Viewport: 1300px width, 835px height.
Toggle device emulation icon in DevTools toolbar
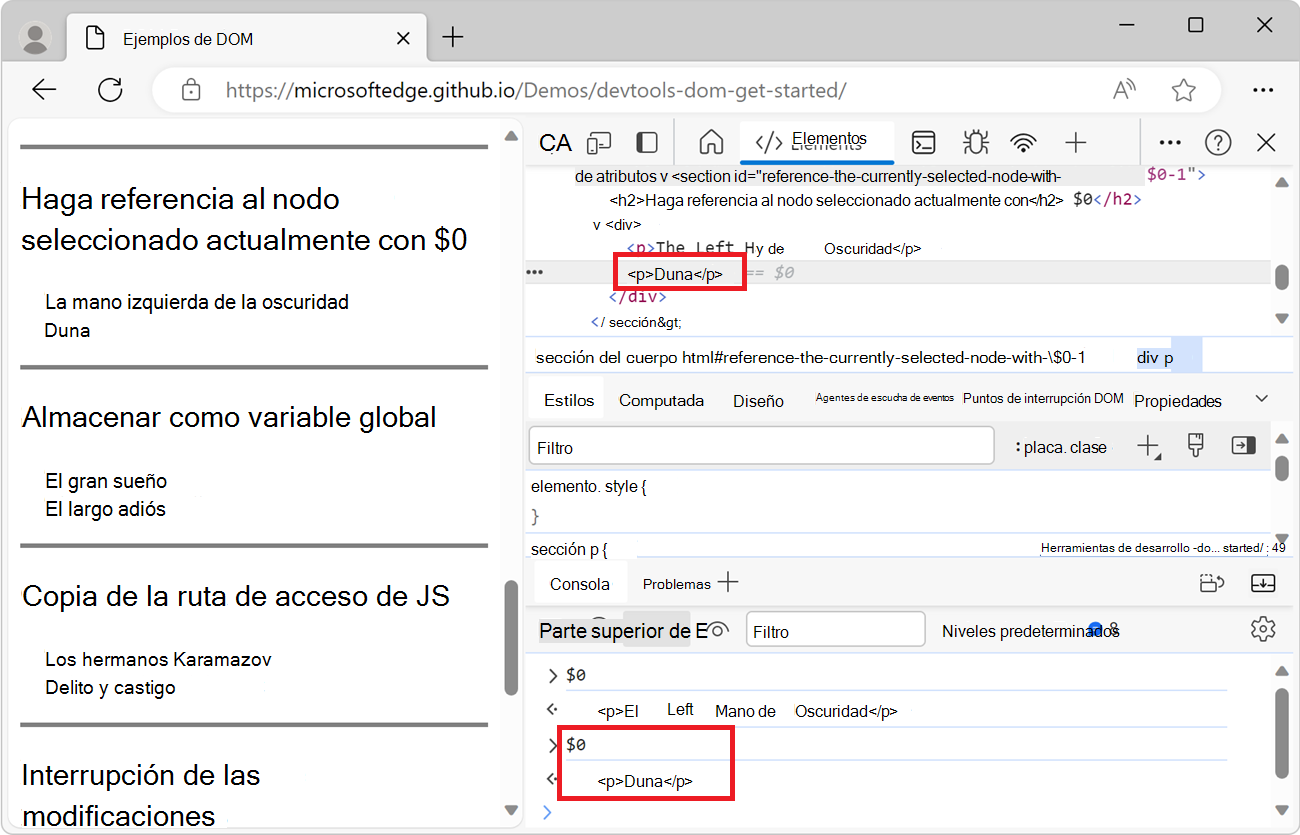pyautogui.click(x=599, y=143)
